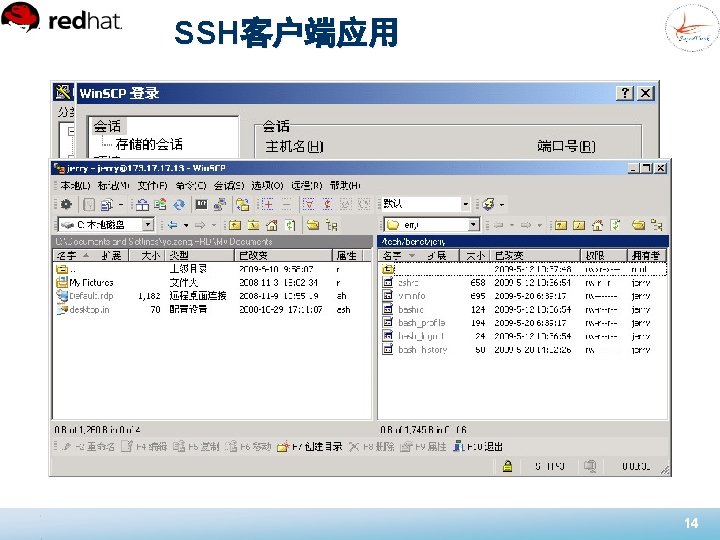Click the blue refresh arrows toolbar icon
This screenshot has width=720, height=540.
point(179,204)
